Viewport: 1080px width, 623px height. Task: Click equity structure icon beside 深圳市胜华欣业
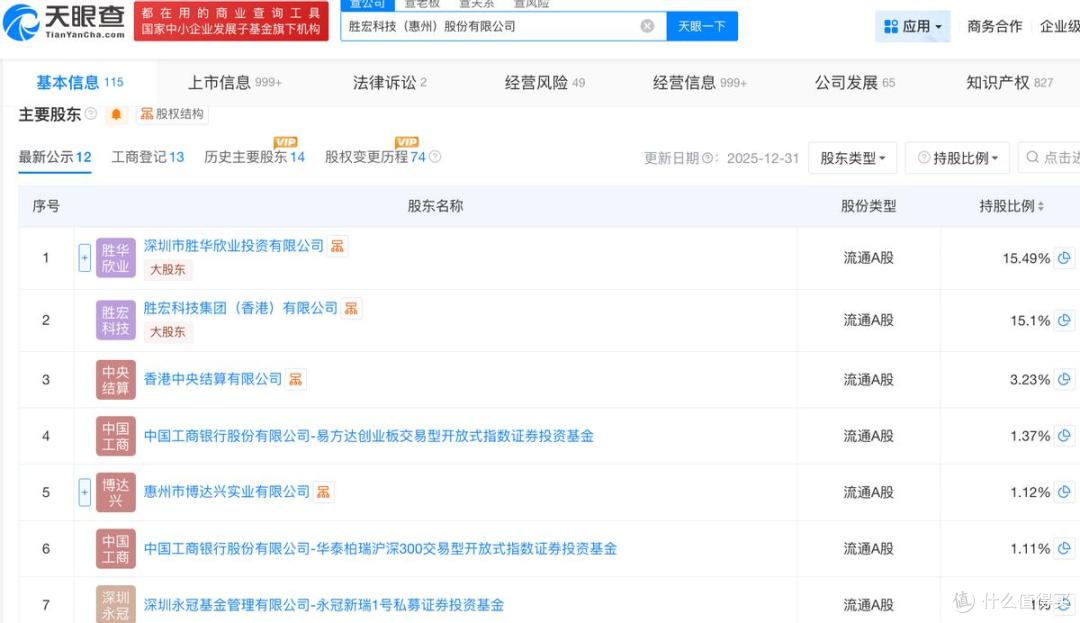(x=337, y=246)
